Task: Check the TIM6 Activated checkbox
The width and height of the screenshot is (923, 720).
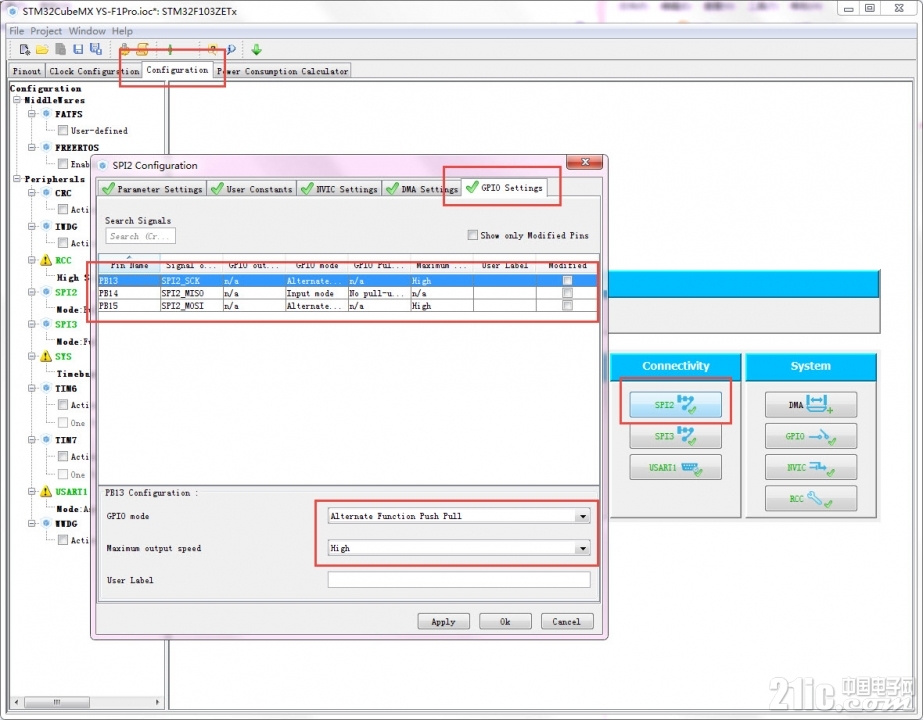Action: click(63, 404)
